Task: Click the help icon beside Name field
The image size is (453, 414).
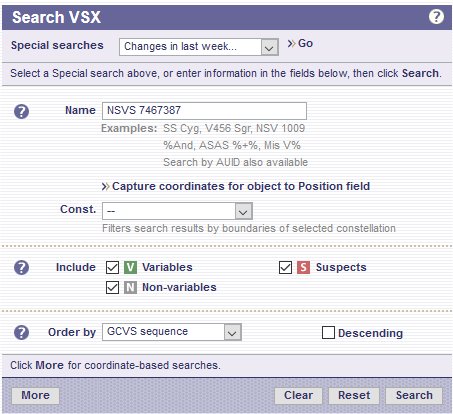Action: (x=22, y=111)
